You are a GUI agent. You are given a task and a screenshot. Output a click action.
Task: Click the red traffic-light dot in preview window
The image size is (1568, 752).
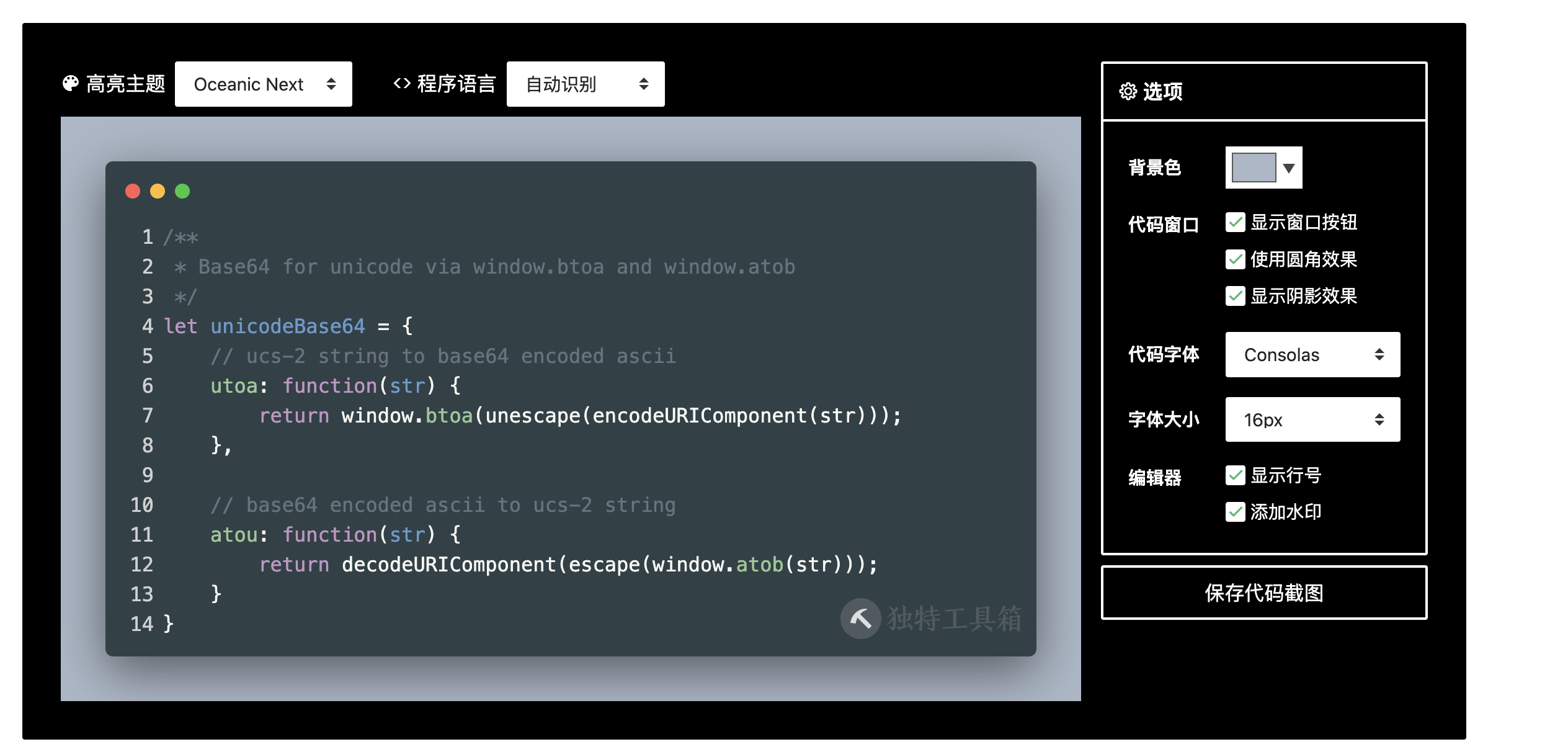[133, 191]
